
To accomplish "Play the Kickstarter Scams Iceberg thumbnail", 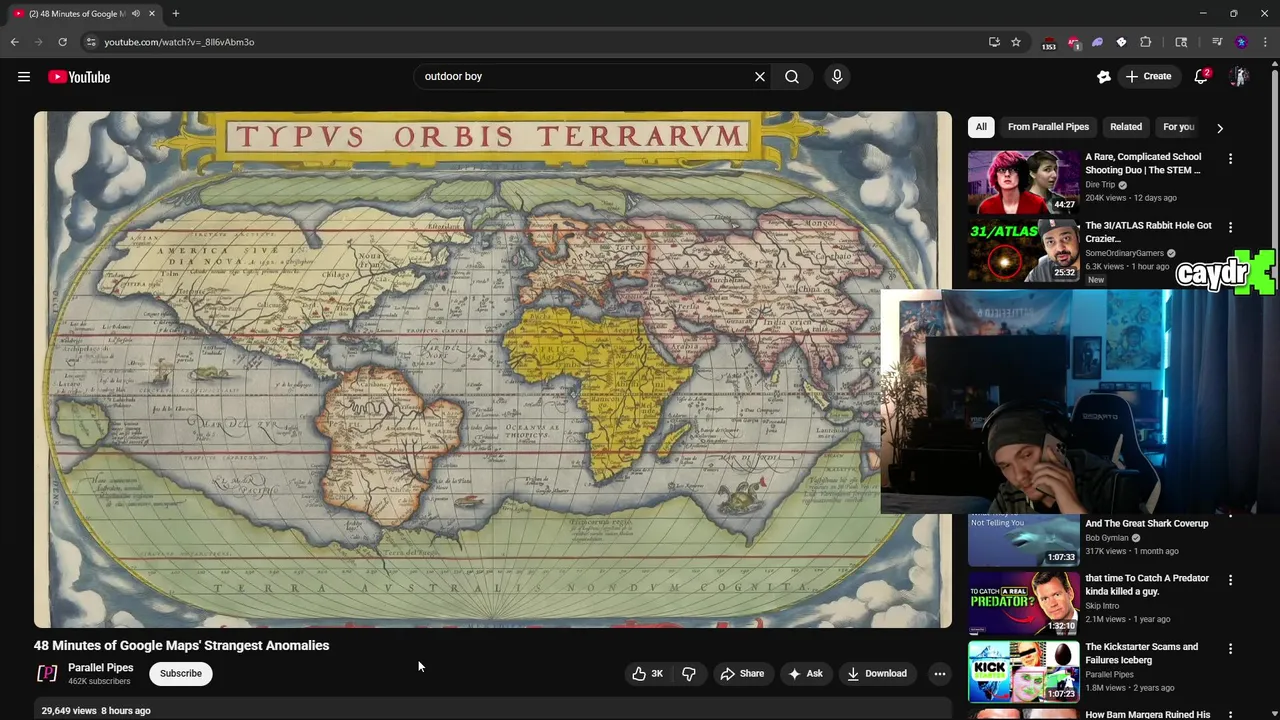I will pos(1024,672).
